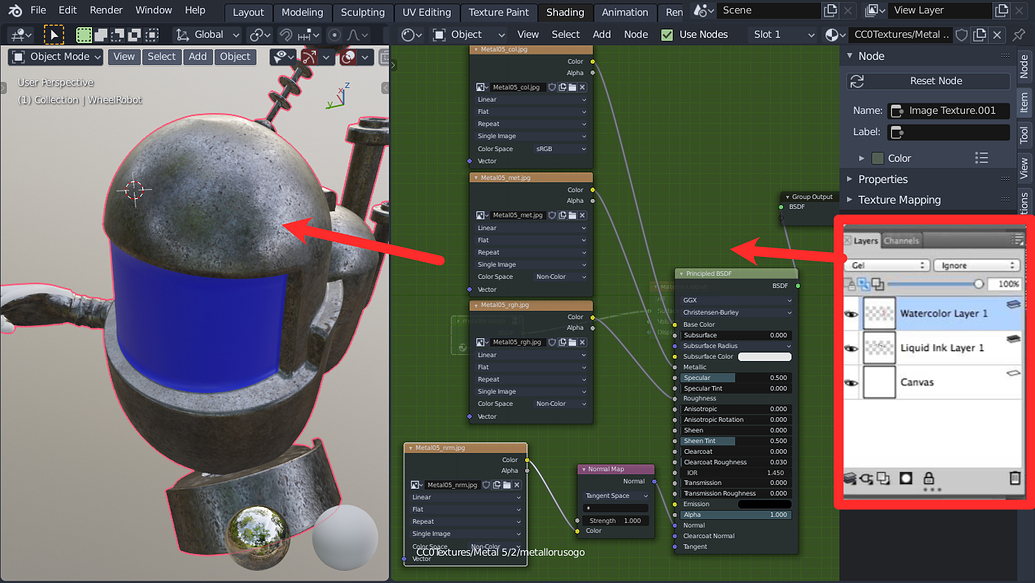Toggle viewport overlays icon
The height and width of the screenshot is (583, 1035).
point(349,57)
